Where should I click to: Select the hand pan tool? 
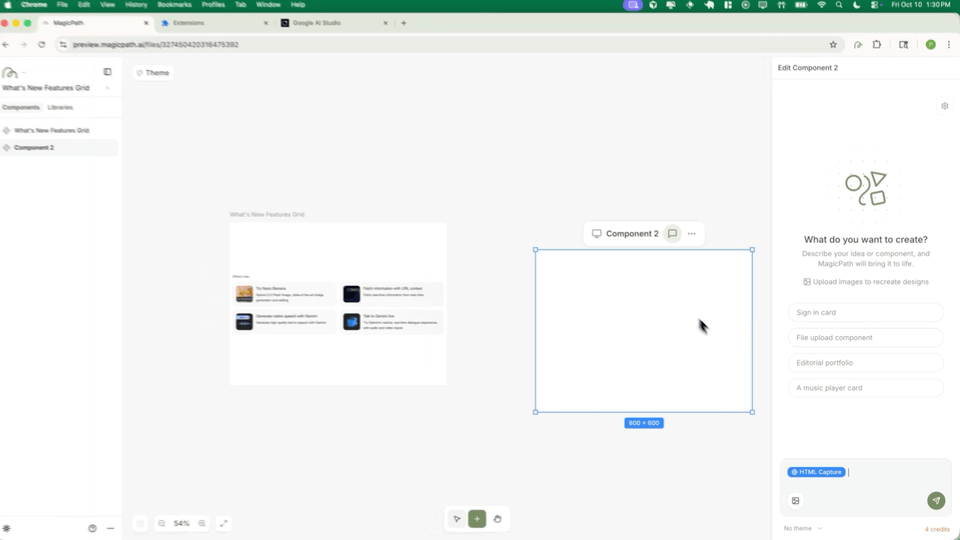[497, 519]
